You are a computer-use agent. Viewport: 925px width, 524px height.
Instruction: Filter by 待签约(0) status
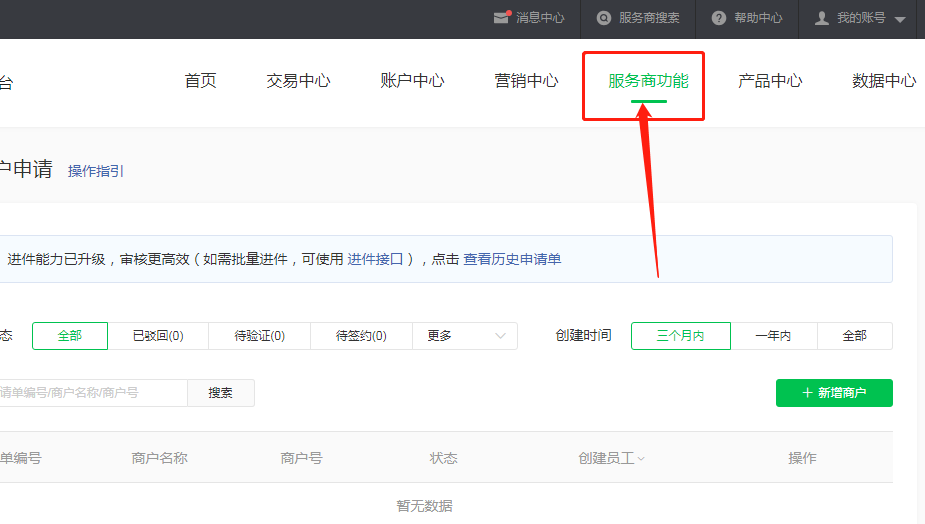tap(361, 336)
